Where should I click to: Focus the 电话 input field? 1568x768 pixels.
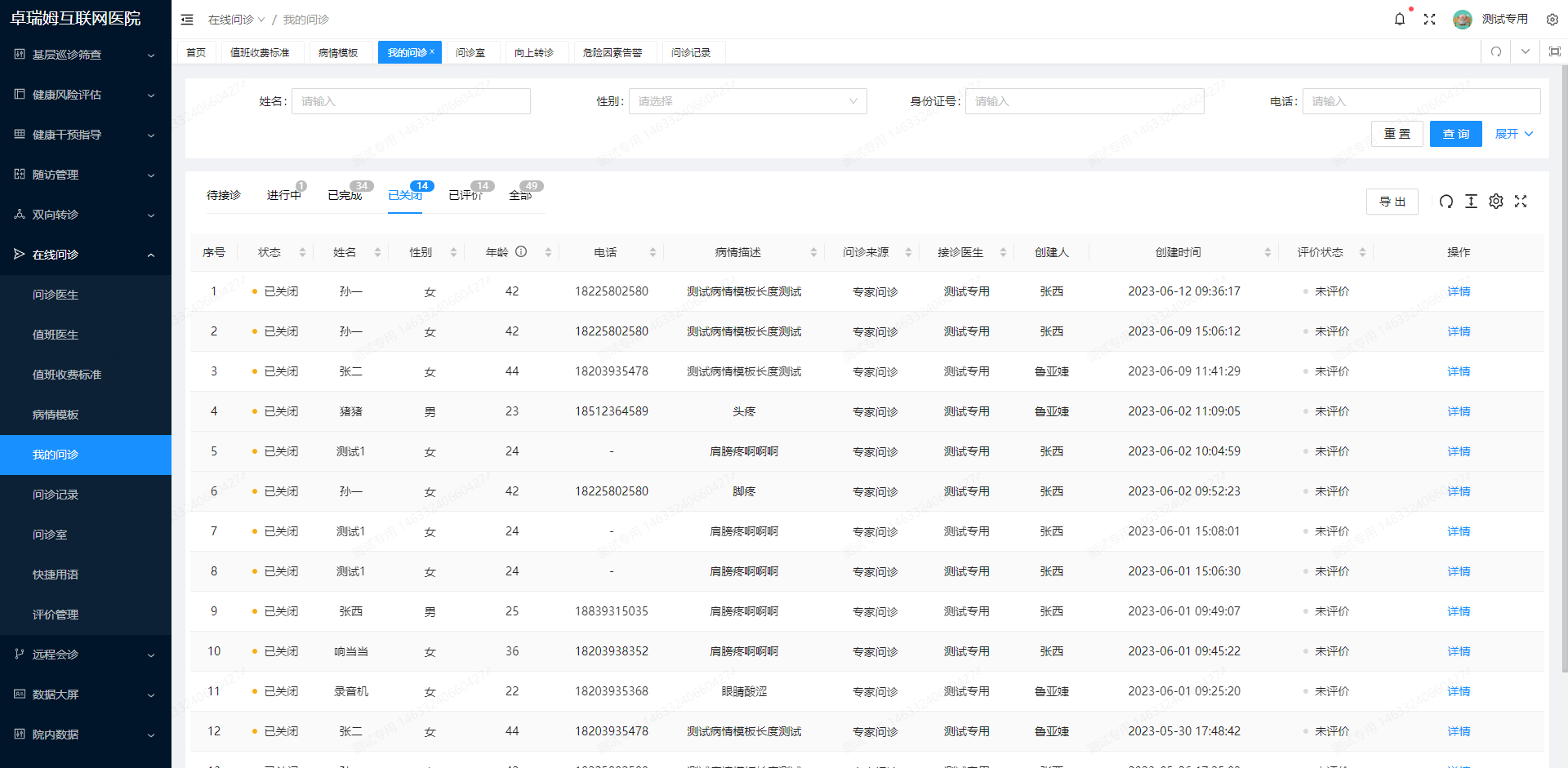(x=1421, y=101)
